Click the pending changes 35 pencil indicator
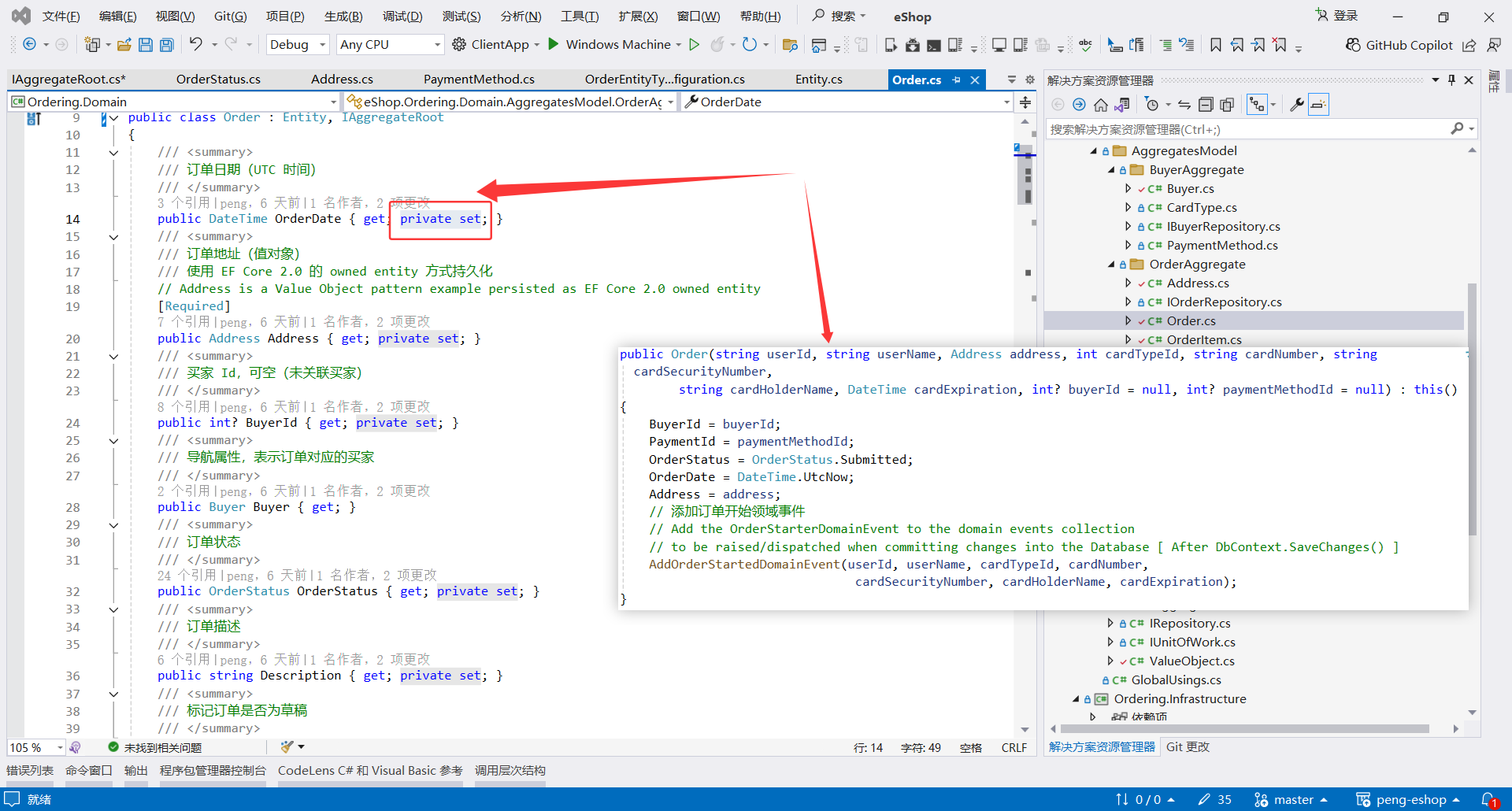Screen dimensions: 1512x811 point(1215,800)
